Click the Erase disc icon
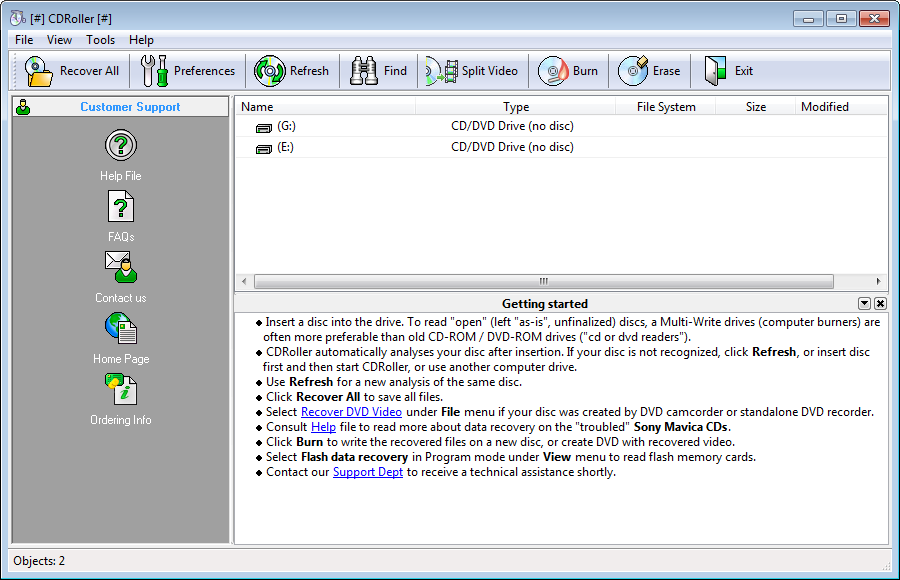The height and width of the screenshot is (580, 900). (633, 71)
